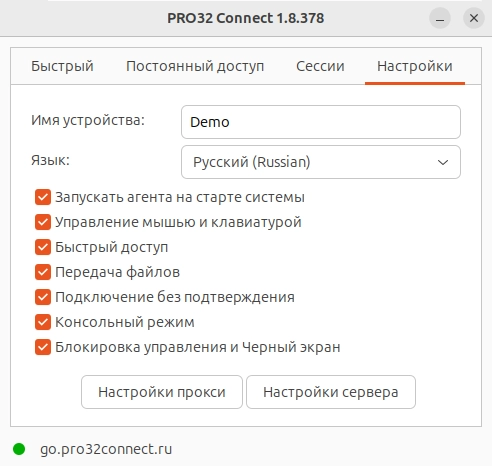
Task: Uncheck Подключение без подтверждения
Action: 43,297
